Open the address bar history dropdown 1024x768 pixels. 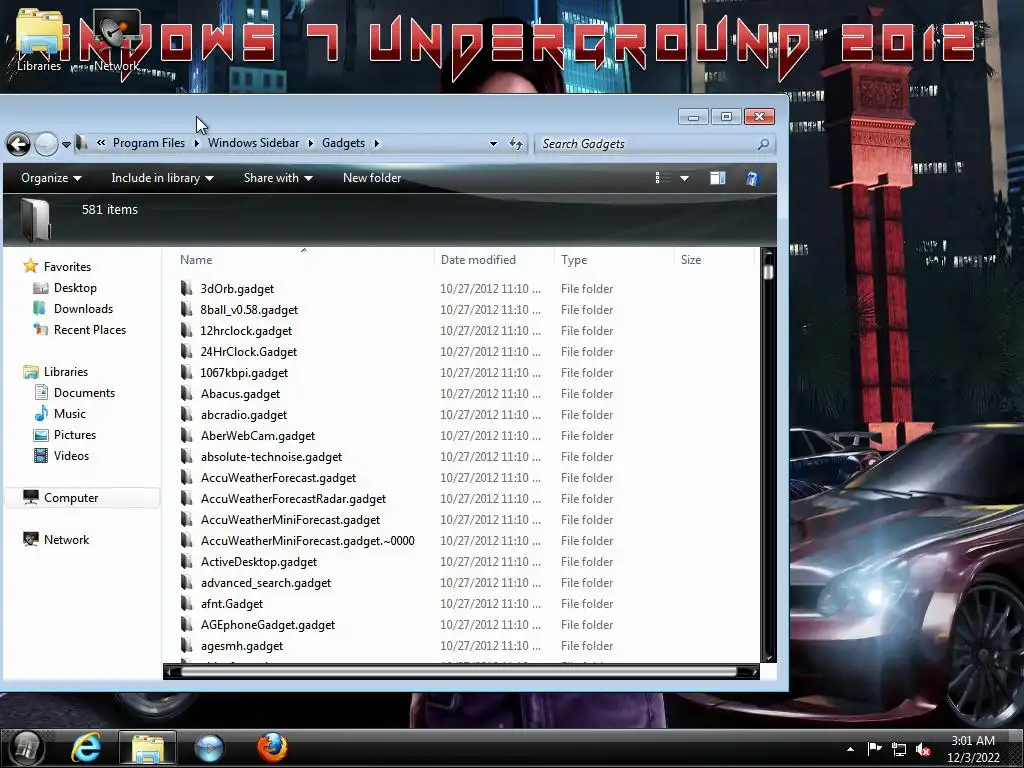[493, 144]
